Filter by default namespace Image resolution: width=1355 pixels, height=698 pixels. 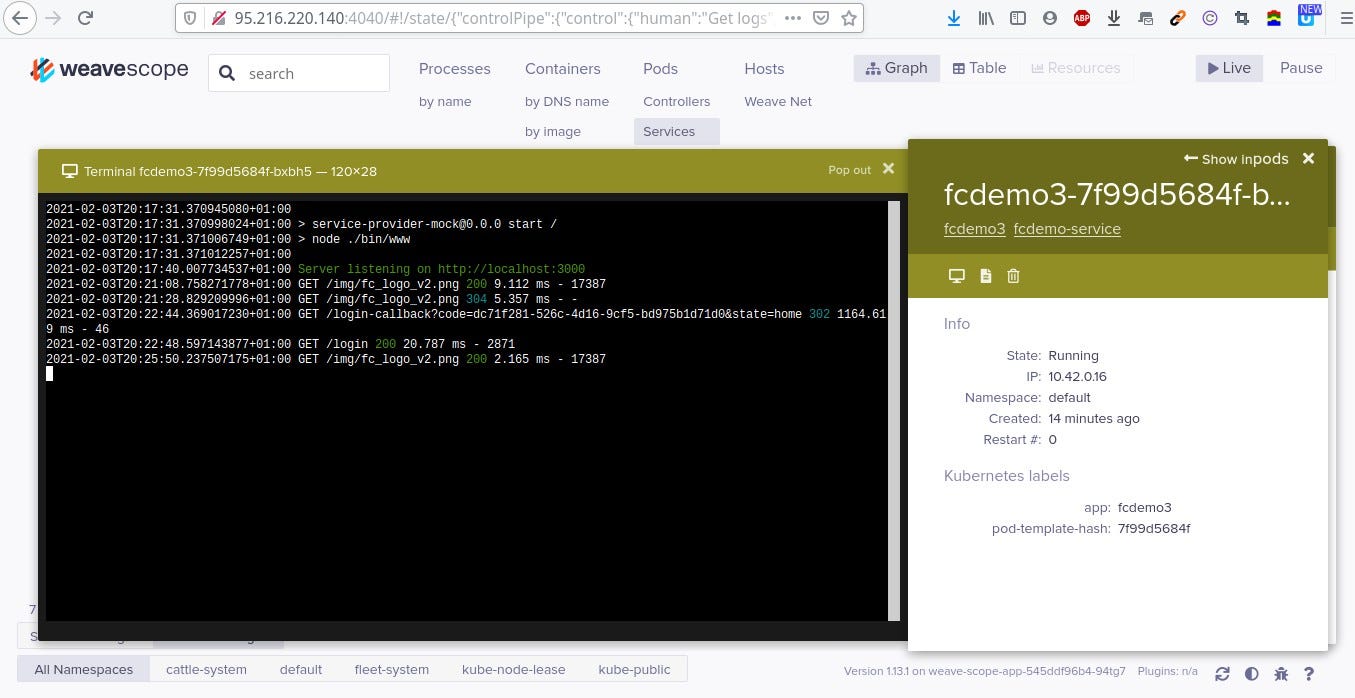click(x=300, y=669)
